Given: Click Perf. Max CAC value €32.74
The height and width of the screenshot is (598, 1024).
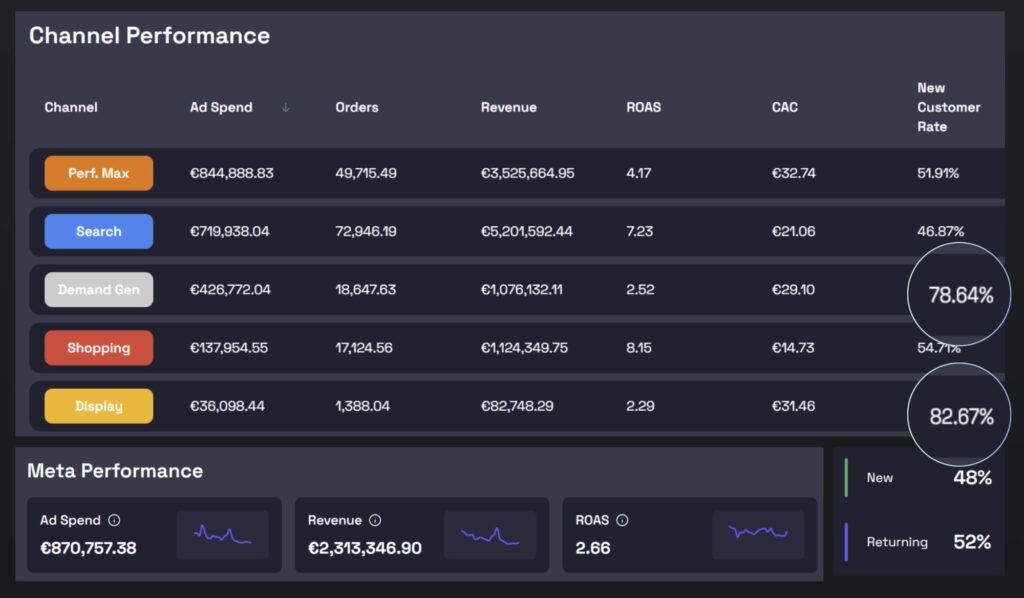Looking at the screenshot, I should (x=793, y=173).
